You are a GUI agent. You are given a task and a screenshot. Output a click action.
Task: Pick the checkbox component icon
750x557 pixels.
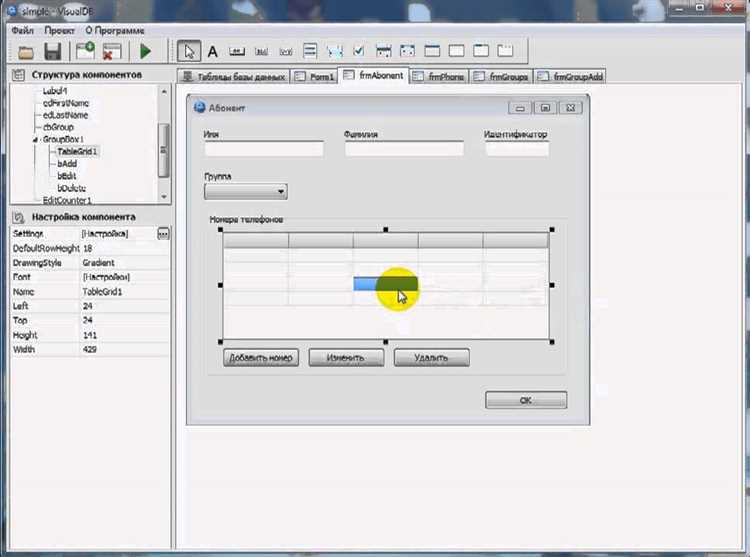(359, 51)
